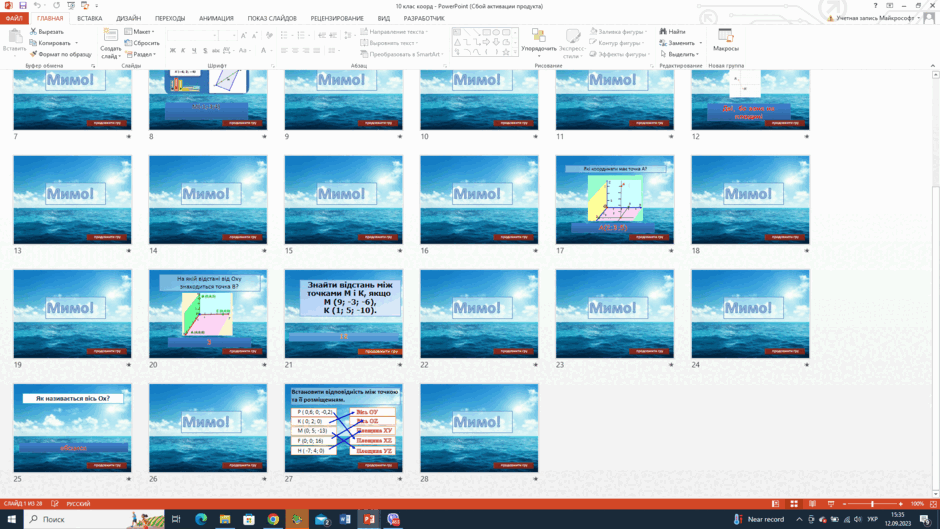Open the Заменить dropdown arrow
This screenshot has width=940, height=529.
pos(700,43)
